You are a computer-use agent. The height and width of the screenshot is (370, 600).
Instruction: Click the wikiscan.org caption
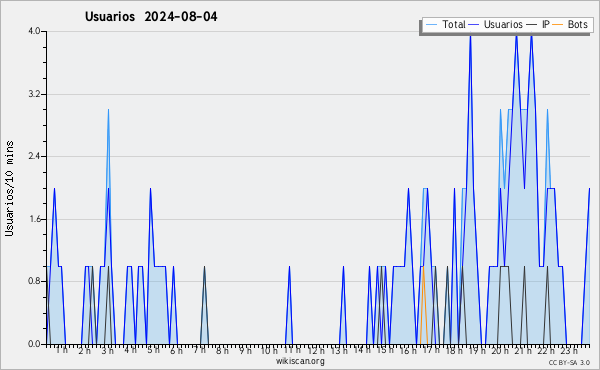coord(300,361)
